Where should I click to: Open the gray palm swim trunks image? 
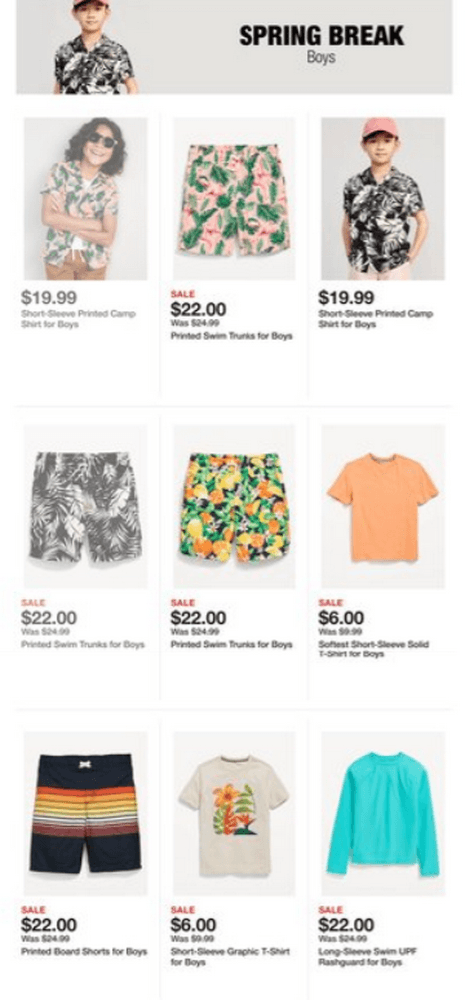85,506
